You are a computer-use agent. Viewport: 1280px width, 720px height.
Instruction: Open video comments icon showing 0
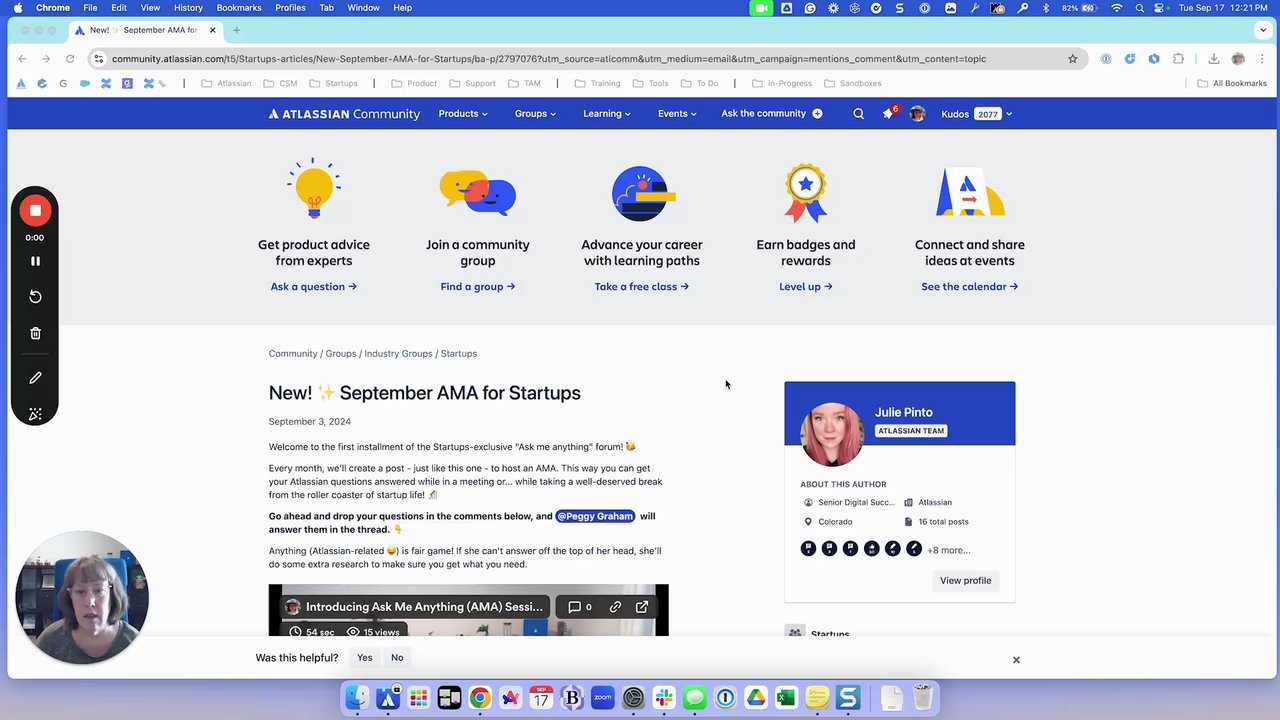580,607
